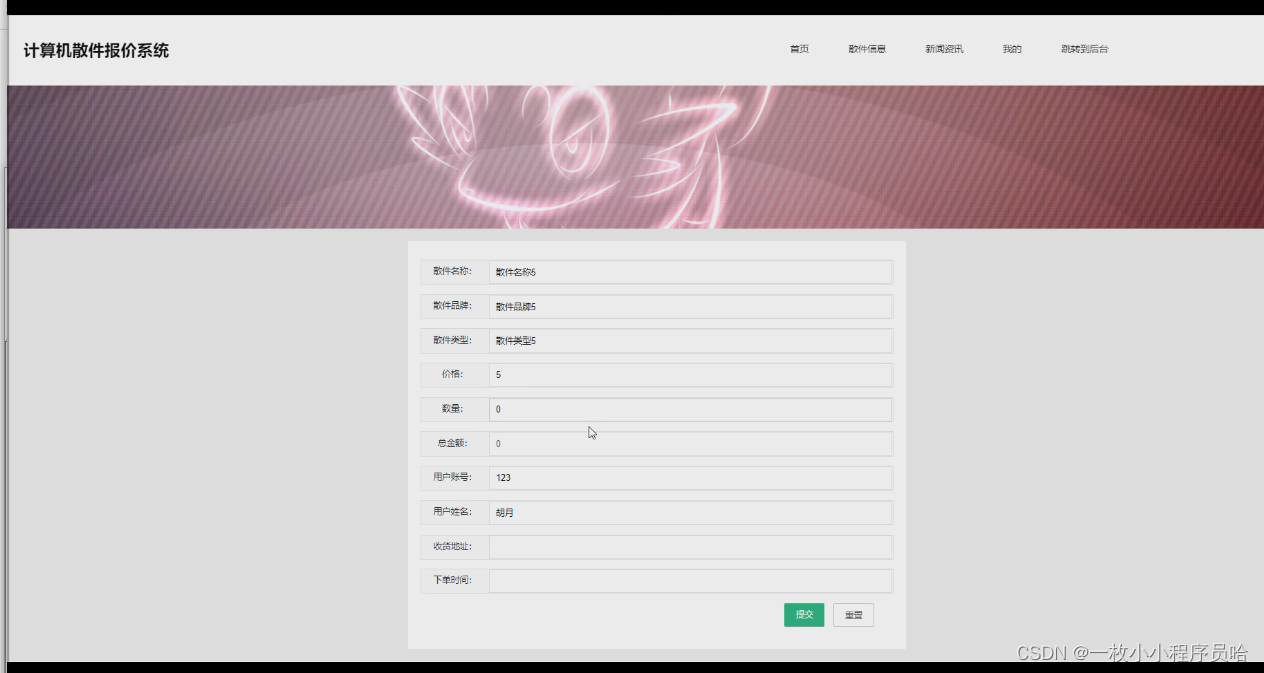Open the 首页 nav item
This screenshot has width=1264, height=673.
799,49
